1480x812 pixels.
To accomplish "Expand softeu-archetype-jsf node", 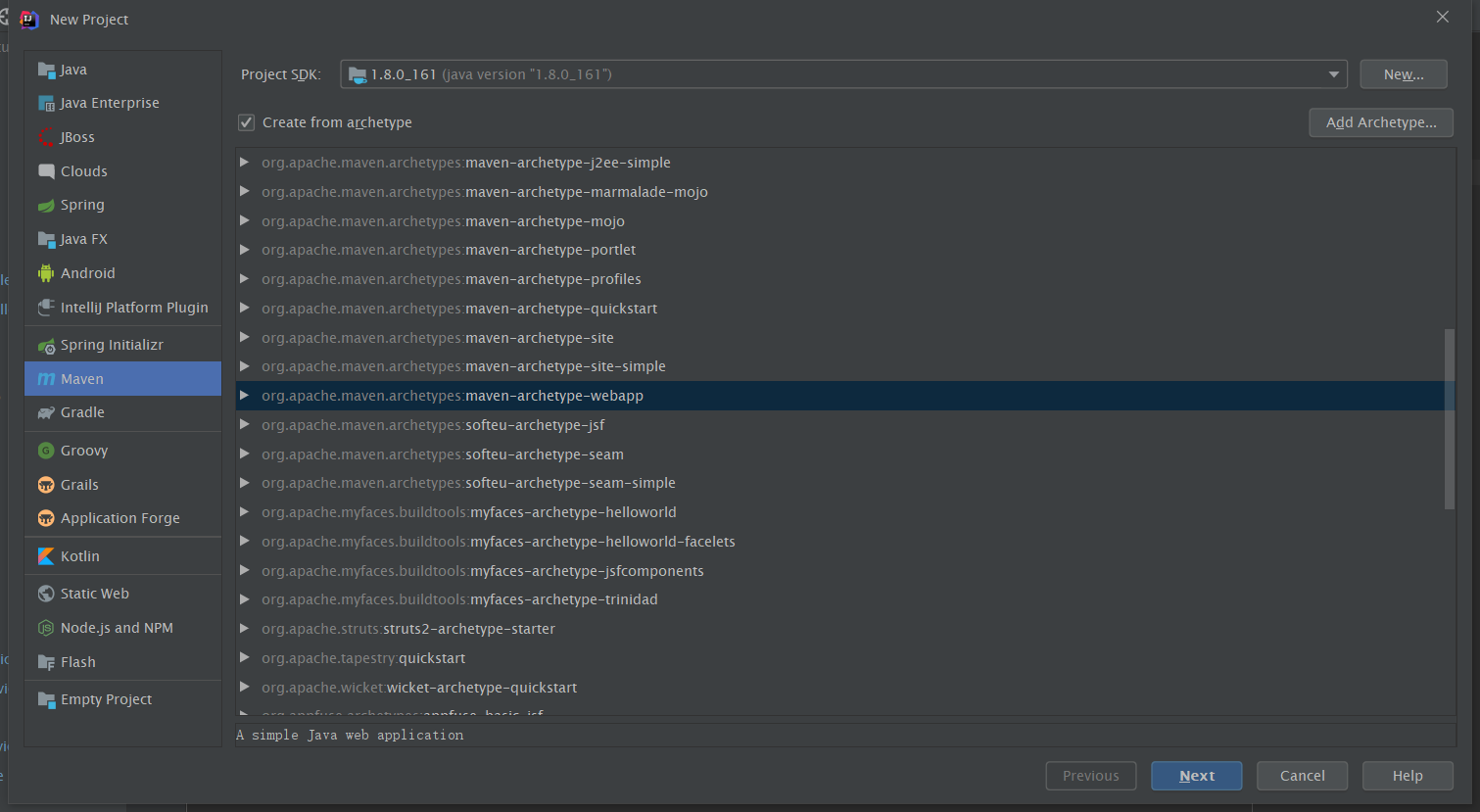I will click(245, 425).
